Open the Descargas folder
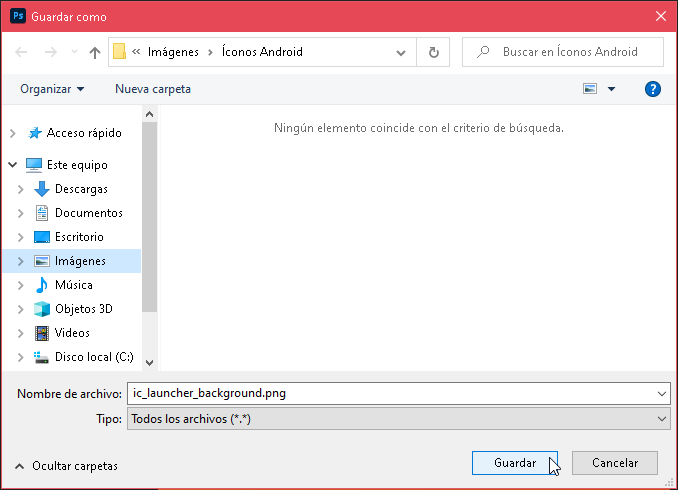678x490 pixels. (81, 189)
